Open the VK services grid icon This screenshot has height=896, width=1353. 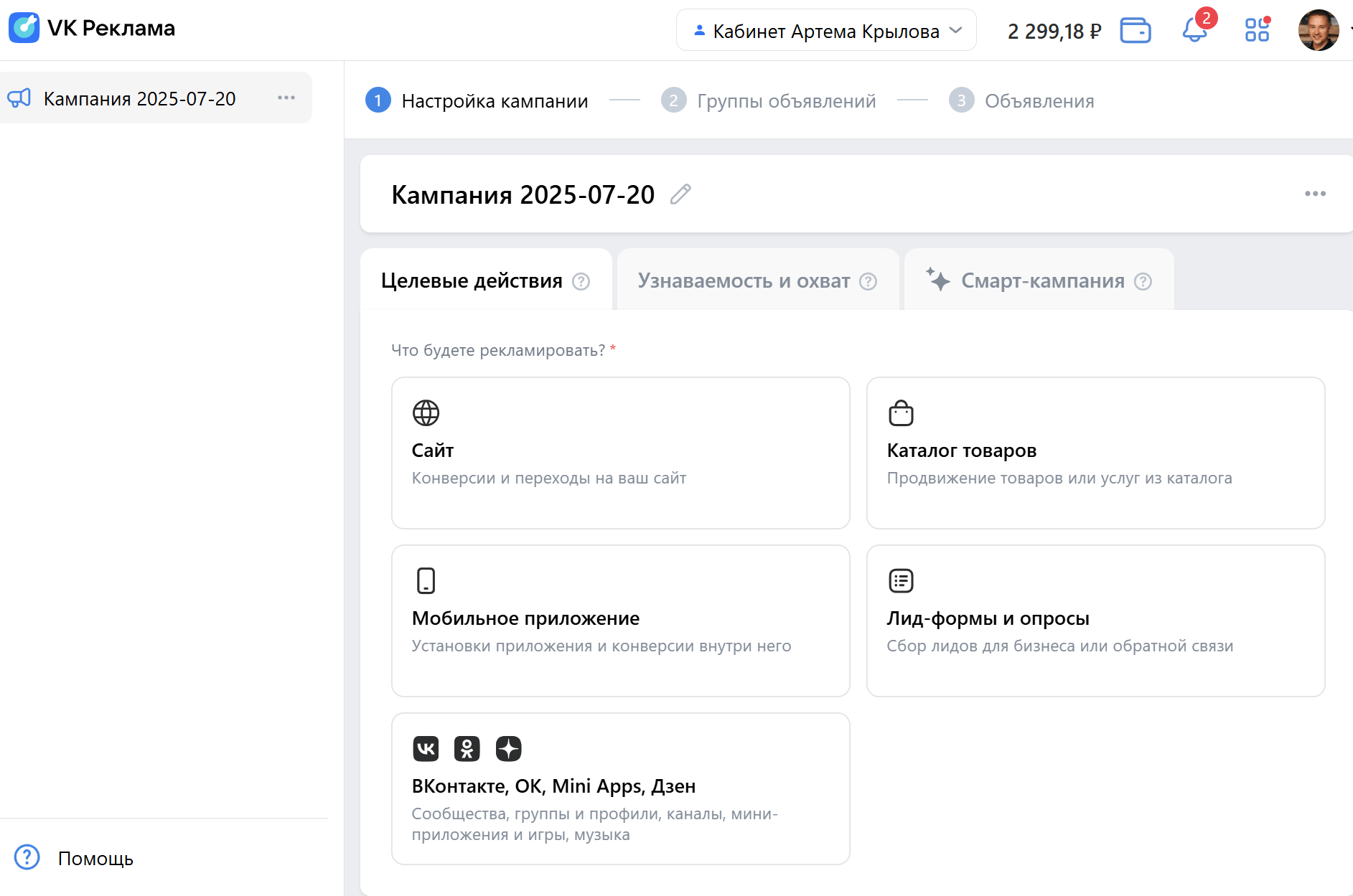1257,30
